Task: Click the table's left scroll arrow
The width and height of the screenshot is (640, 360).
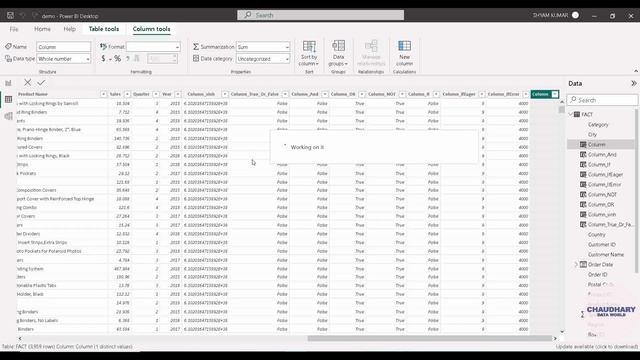Action: pyautogui.click(x=20, y=338)
